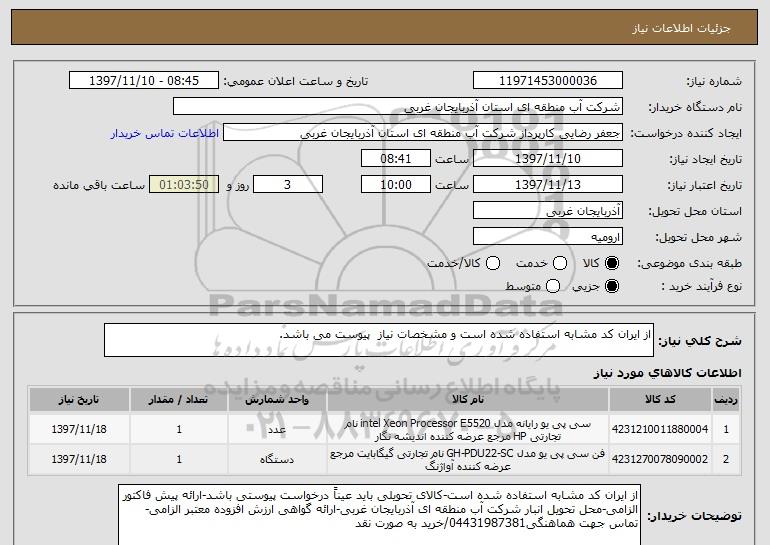Click the جزئیات اطلاعات نیاز page header

[x=681, y=28]
